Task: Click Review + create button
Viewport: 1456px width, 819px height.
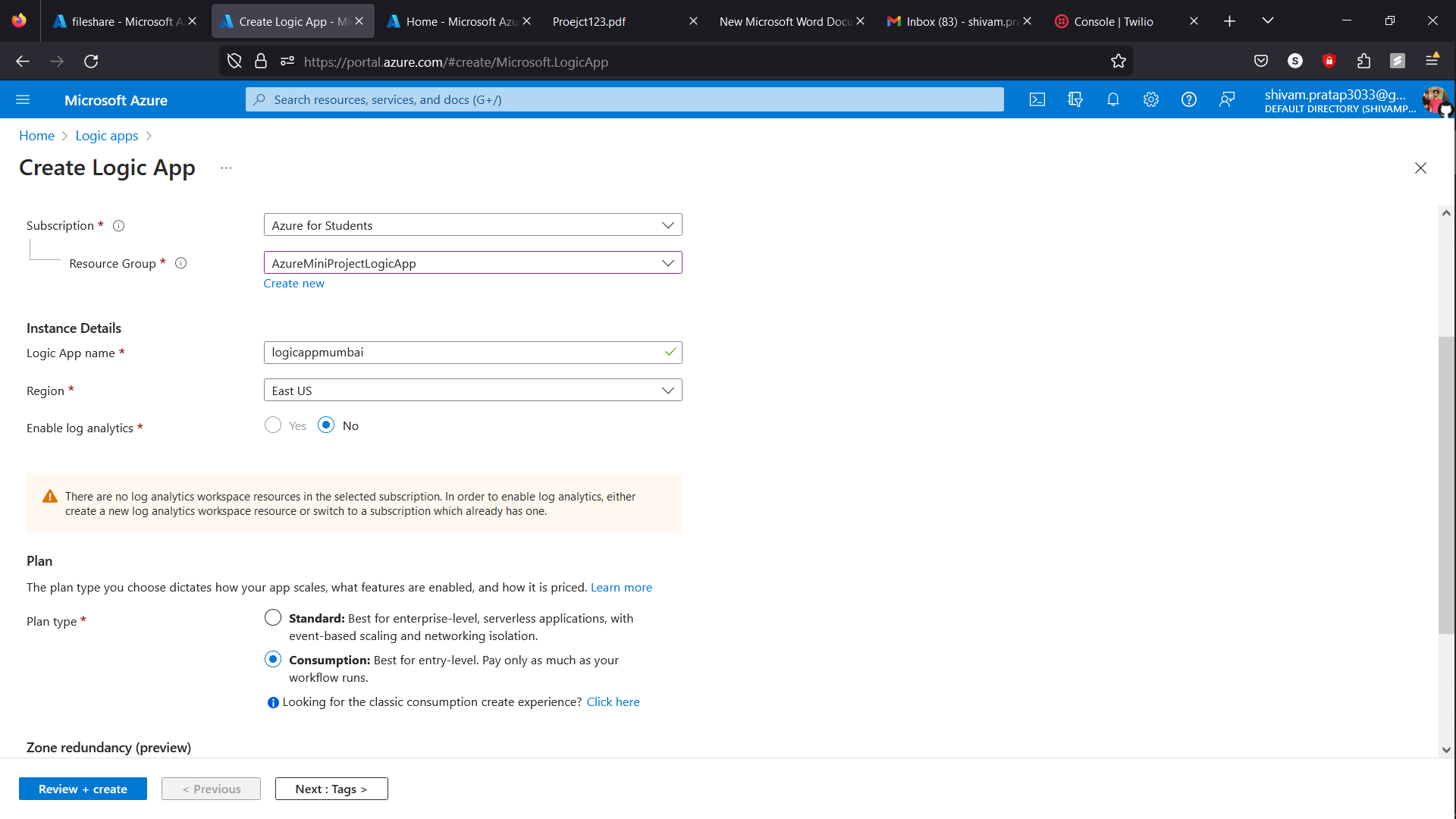Action: point(83,789)
